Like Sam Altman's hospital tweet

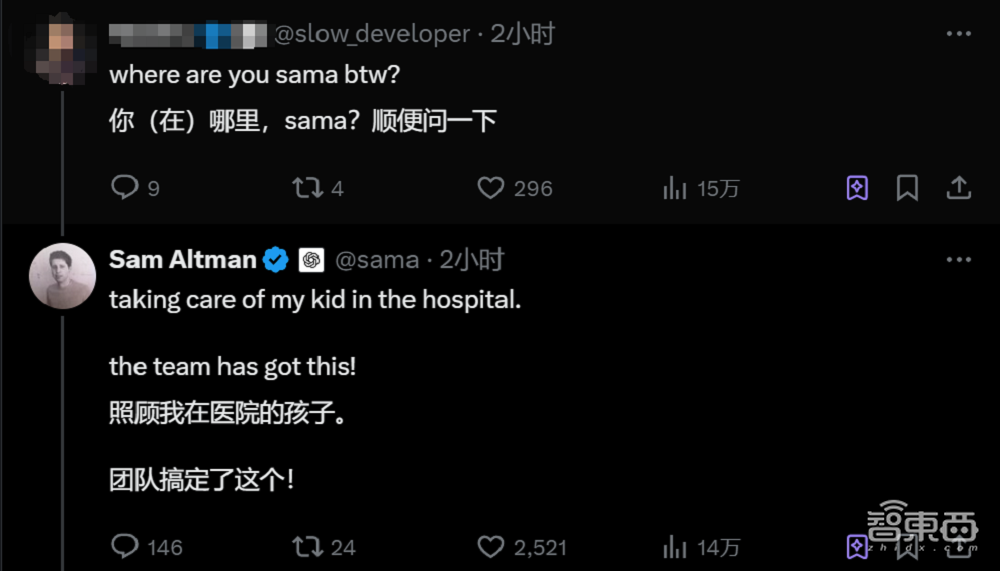coord(490,546)
